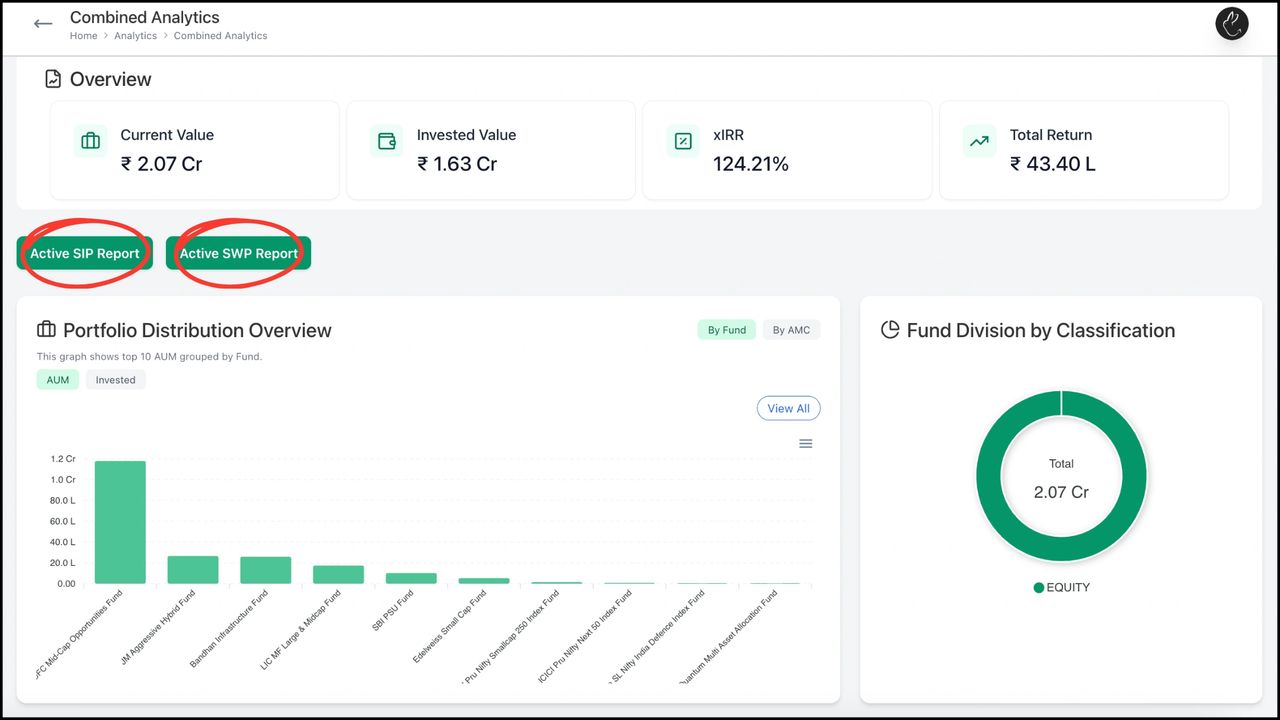1280x720 pixels.
Task: Open the chart export hamburger menu
Action: tap(806, 443)
